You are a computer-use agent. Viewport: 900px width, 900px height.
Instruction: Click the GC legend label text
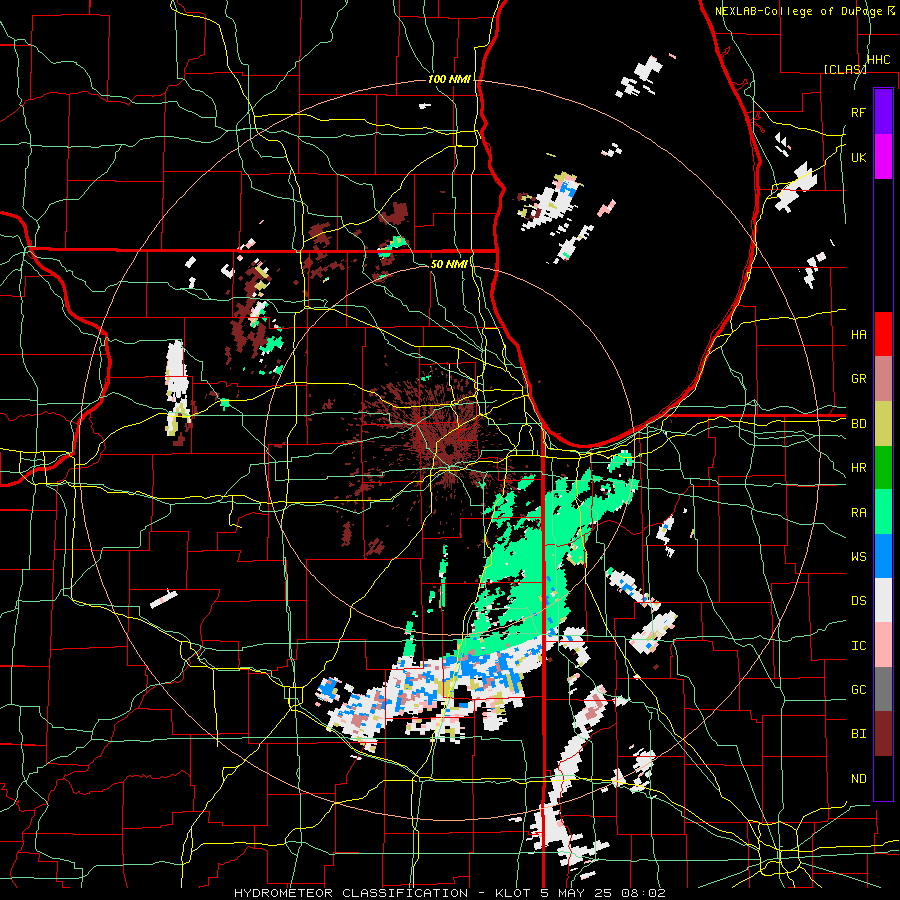pos(858,690)
